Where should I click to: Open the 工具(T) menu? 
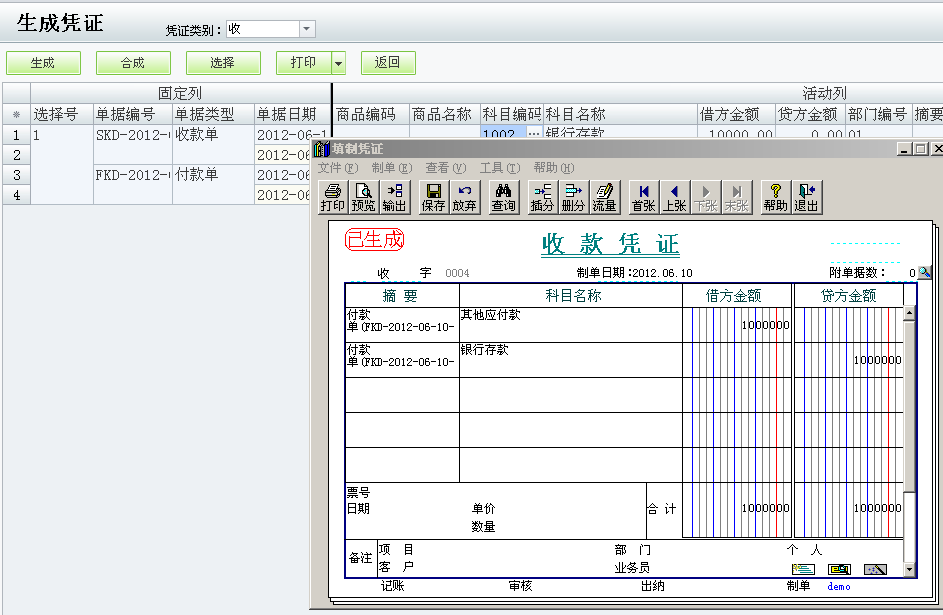point(500,168)
